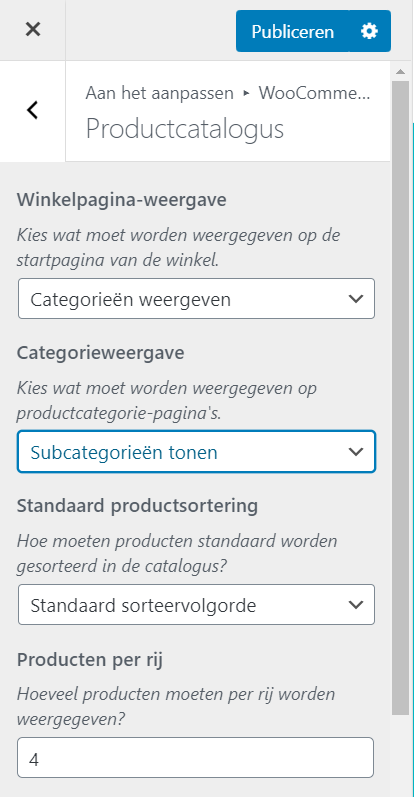This screenshot has width=414, height=797.
Task: Click the description about startpagina van de winkel
Action: coord(179,249)
